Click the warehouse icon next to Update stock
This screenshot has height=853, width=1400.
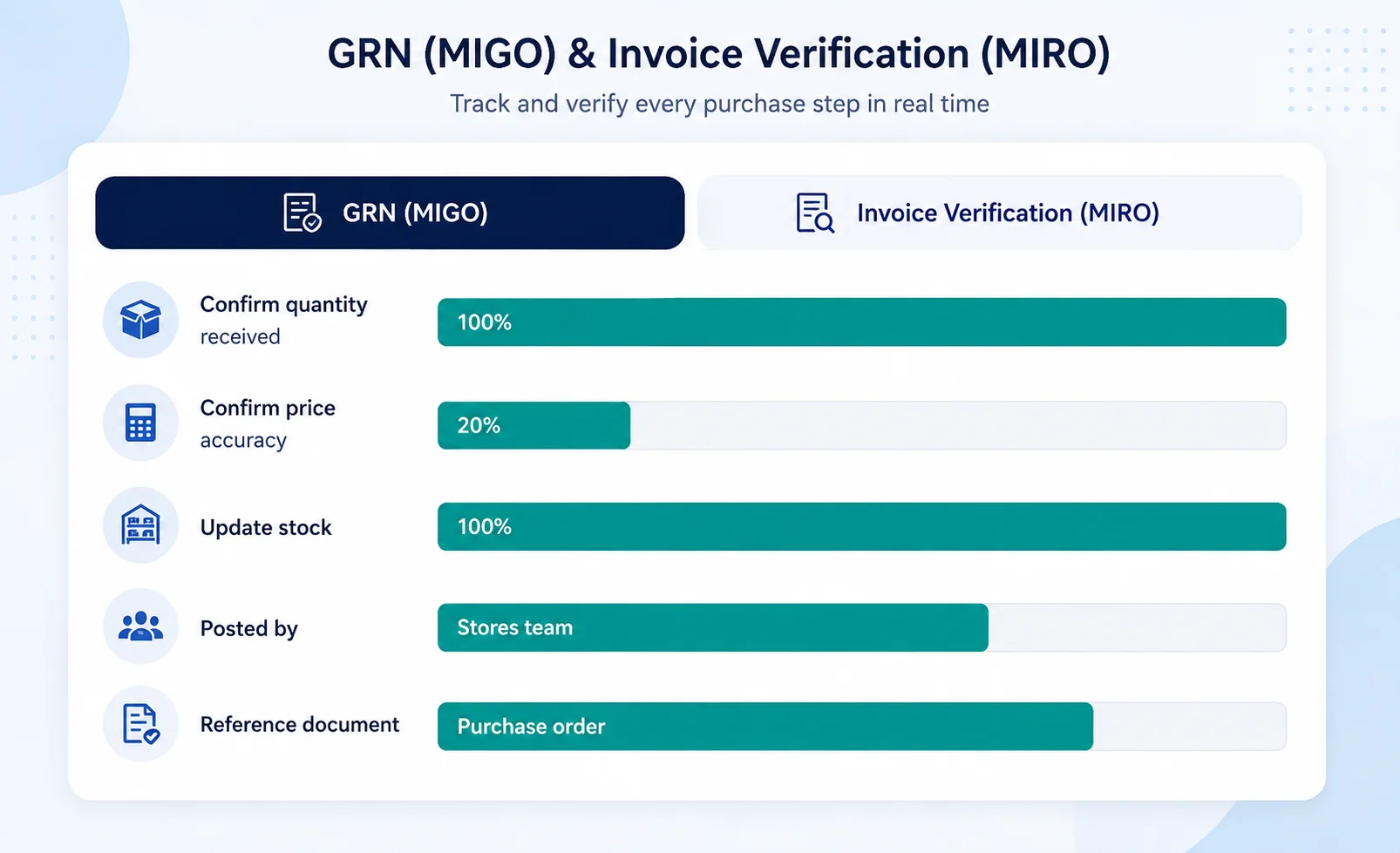click(x=140, y=525)
